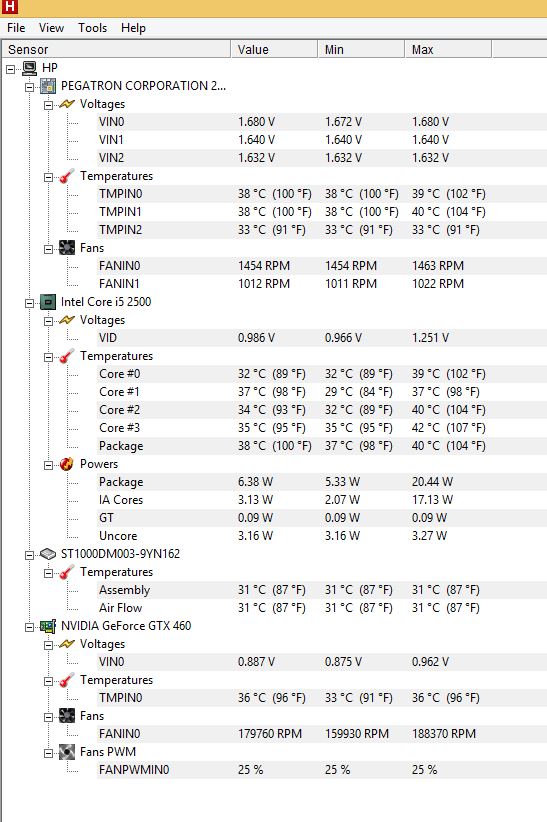547x822 pixels.
Task: Click the ST1000DM003 hard drive icon
Action: [x=48, y=554]
